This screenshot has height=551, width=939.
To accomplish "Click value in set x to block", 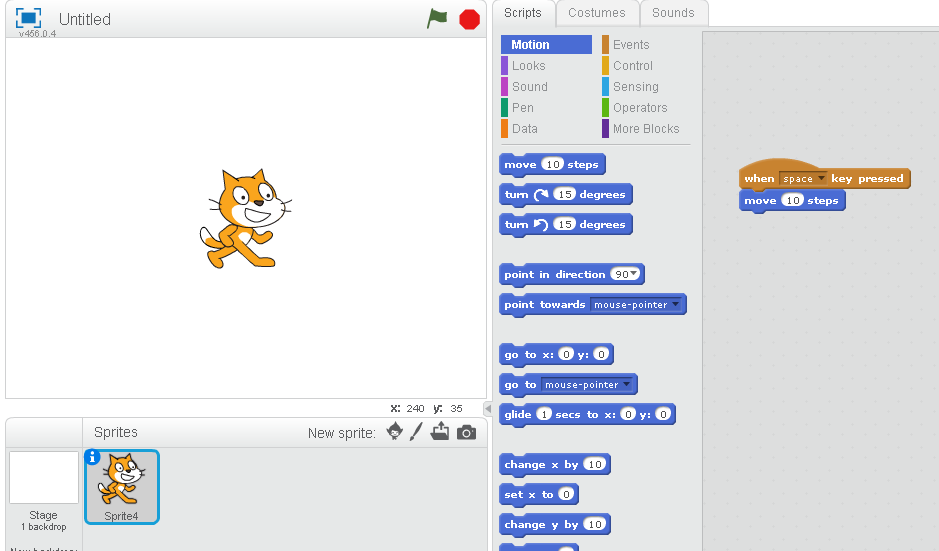I will click(566, 494).
